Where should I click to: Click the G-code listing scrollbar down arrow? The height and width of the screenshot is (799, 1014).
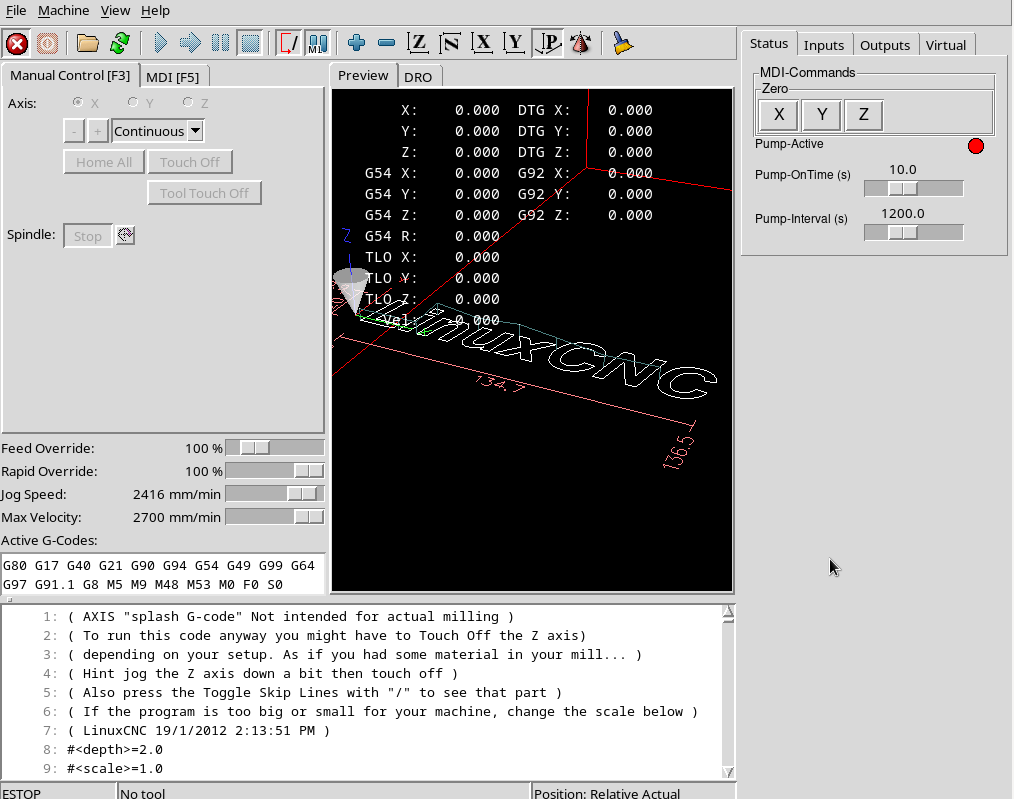[x=728, y=772]
